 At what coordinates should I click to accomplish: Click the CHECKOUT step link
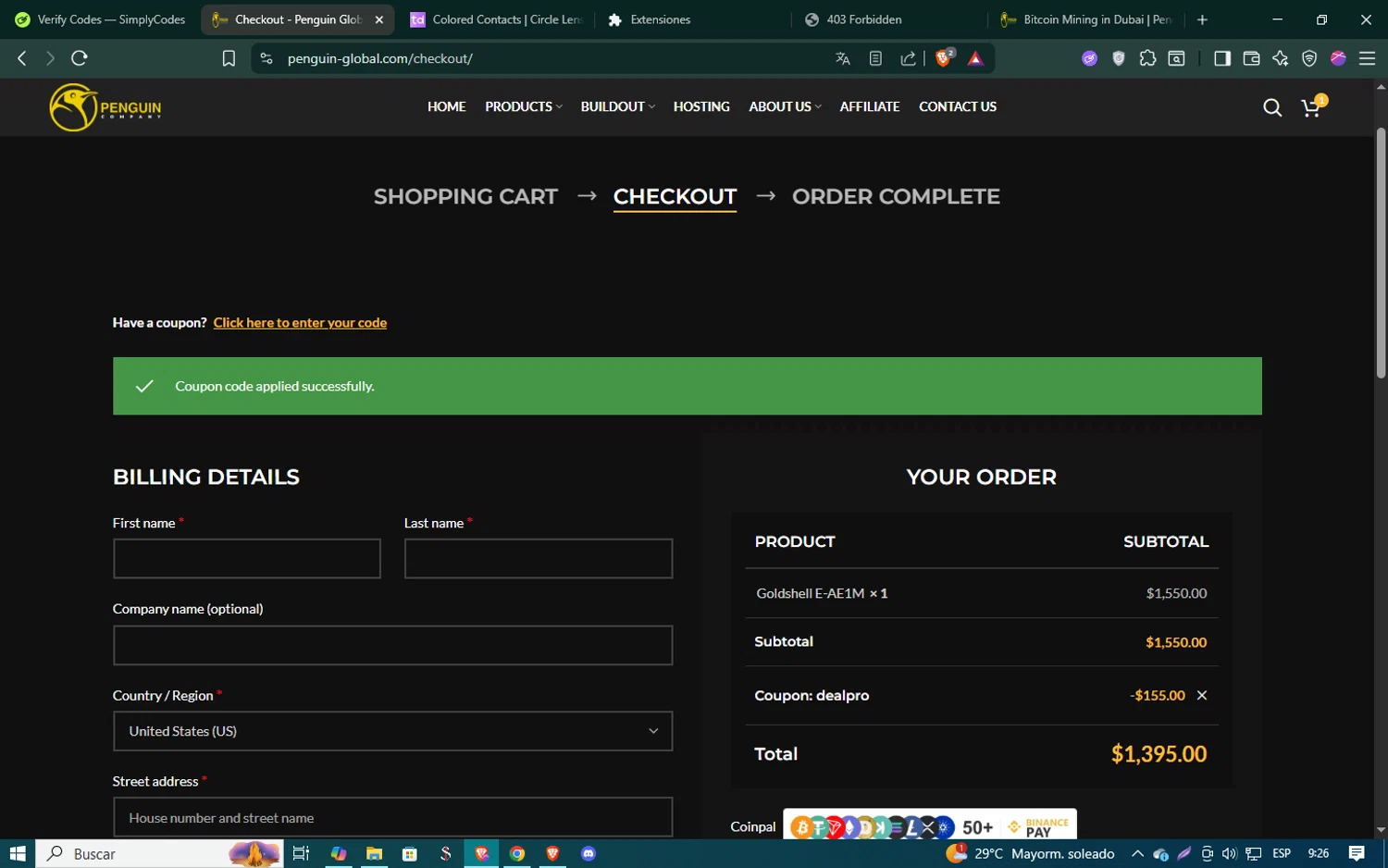tap(675, 196)
